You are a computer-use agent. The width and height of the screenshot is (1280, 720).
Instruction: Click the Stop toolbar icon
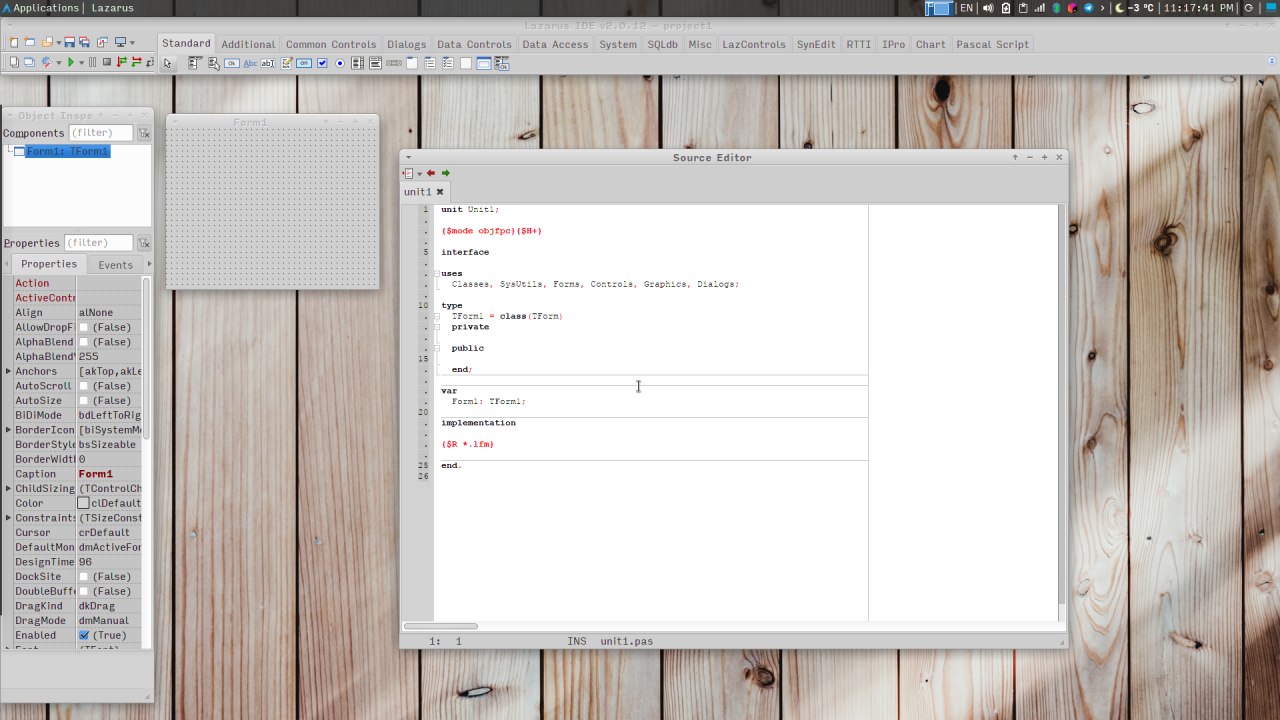[x=107, y=62]
